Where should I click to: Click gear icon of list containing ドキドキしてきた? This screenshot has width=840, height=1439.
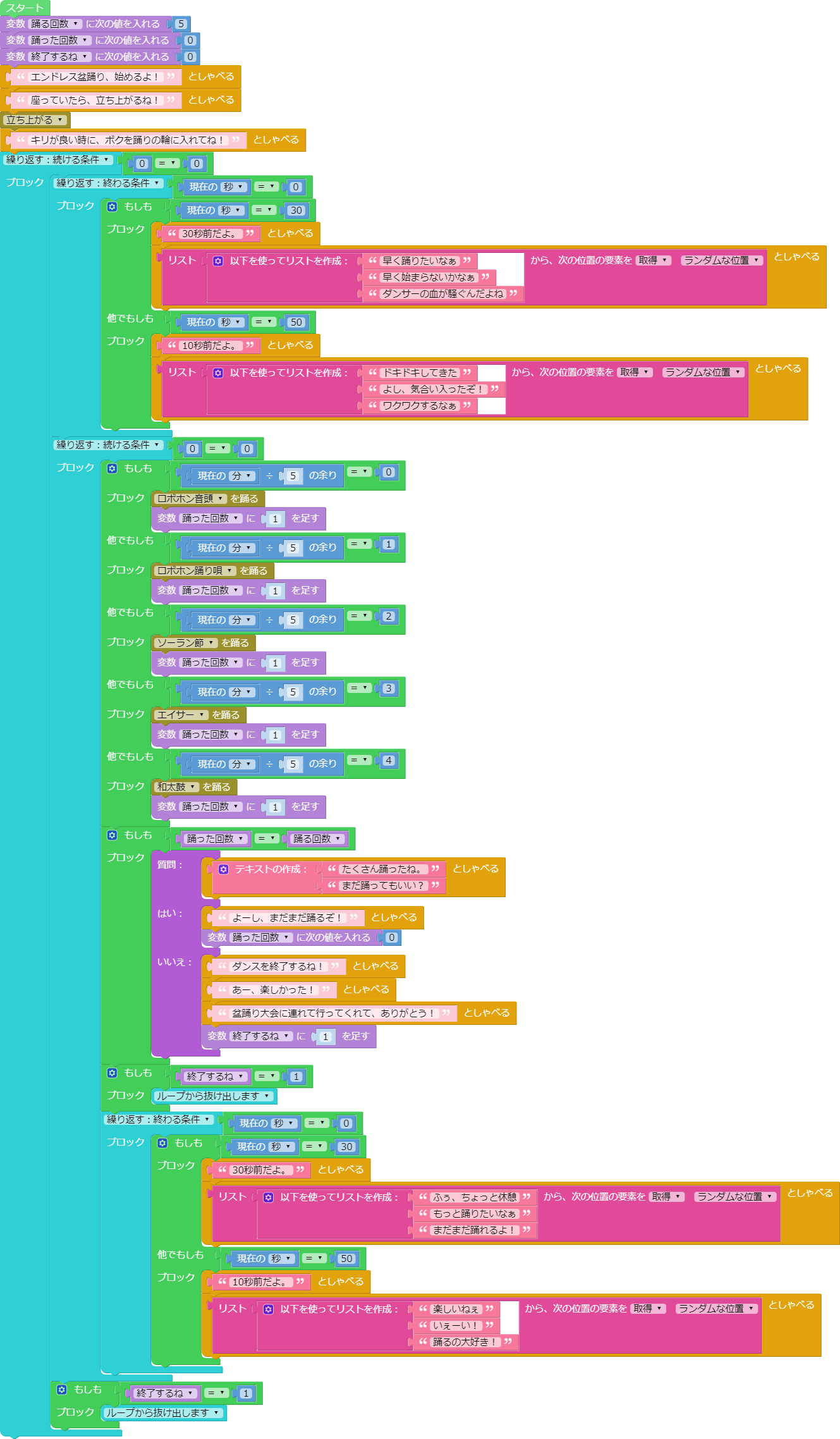(x=218, y=373)
